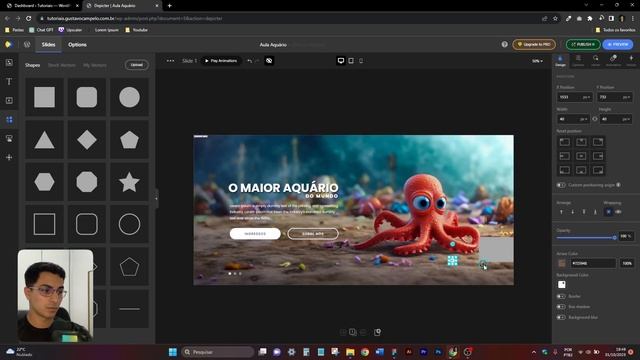Set reset position to top-left
The height and width of the screenshot is (360, 640).
(564, 142)
